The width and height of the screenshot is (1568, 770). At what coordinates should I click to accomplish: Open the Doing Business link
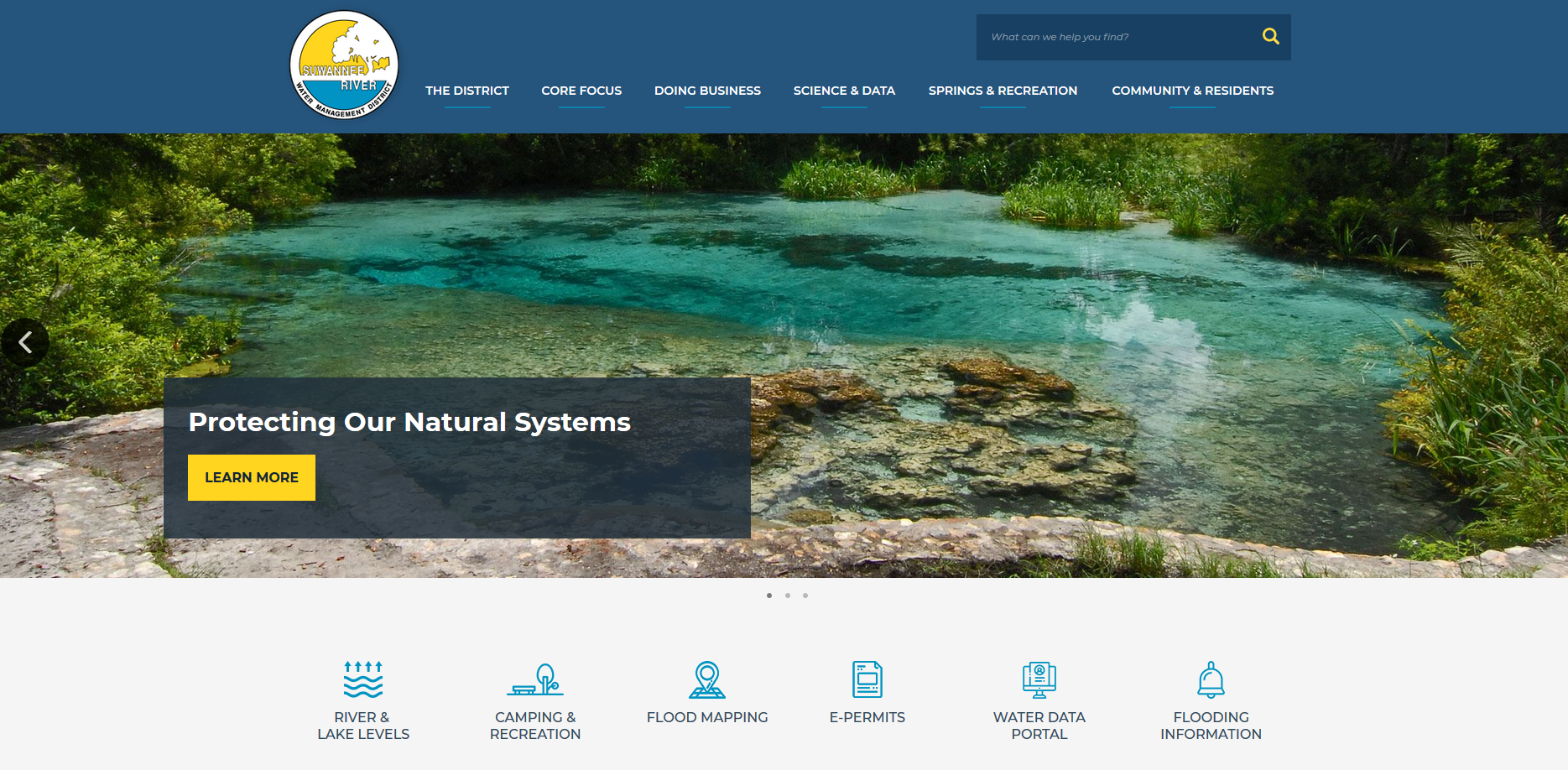(x=707, y=91)
